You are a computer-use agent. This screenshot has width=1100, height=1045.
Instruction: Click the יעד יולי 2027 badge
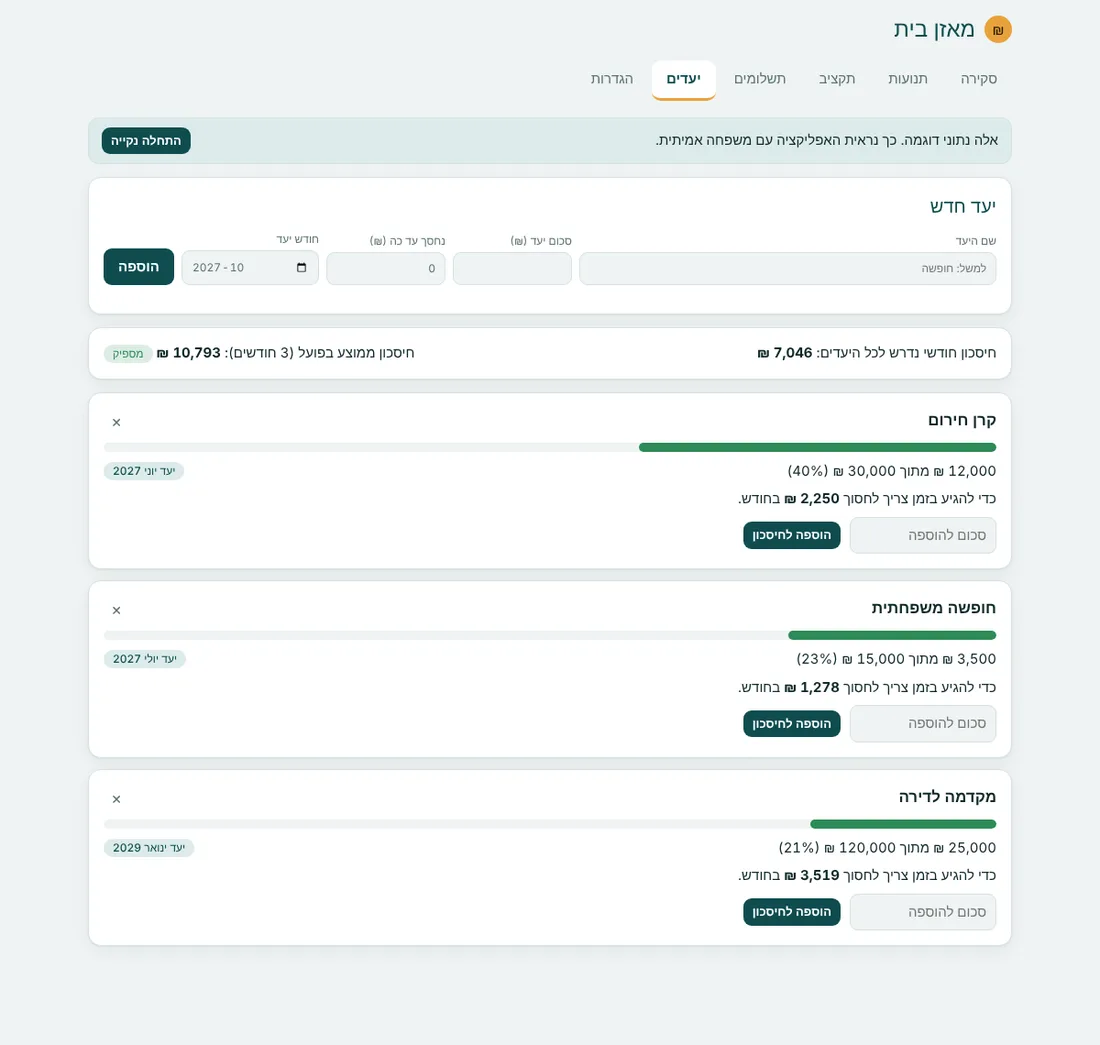pyautogui.click(x=145, y=659)
